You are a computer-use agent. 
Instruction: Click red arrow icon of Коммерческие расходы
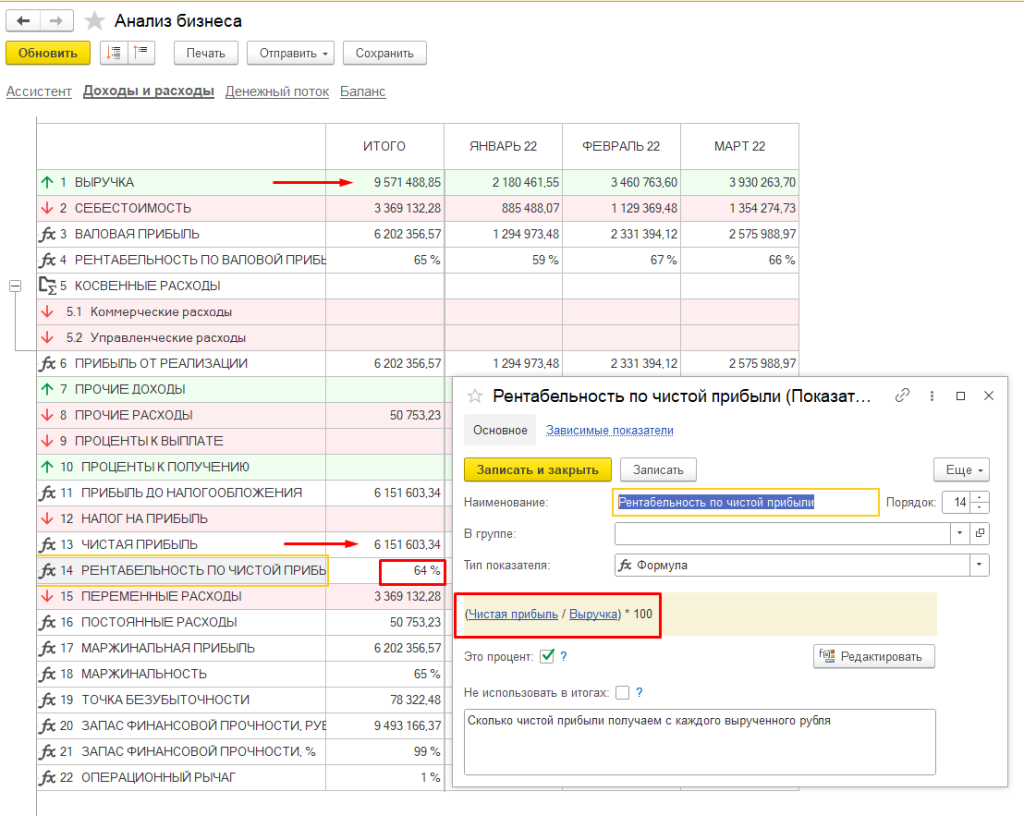tap(47, 311)
